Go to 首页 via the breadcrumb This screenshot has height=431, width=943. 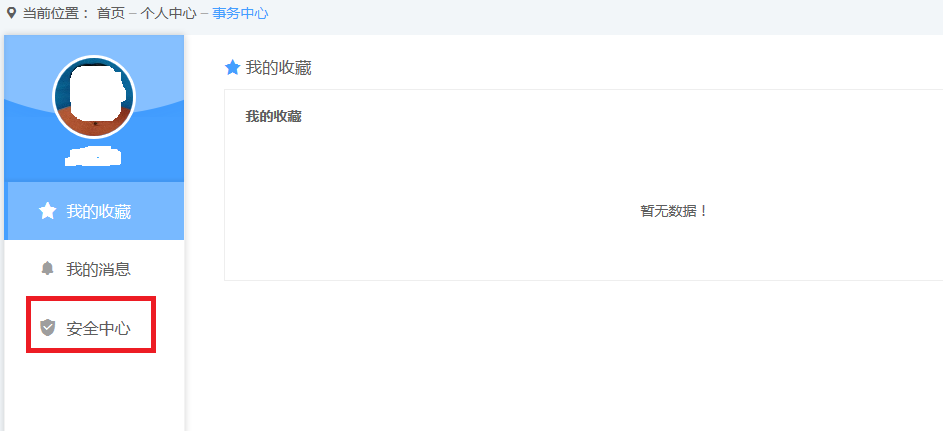point(111,13)
